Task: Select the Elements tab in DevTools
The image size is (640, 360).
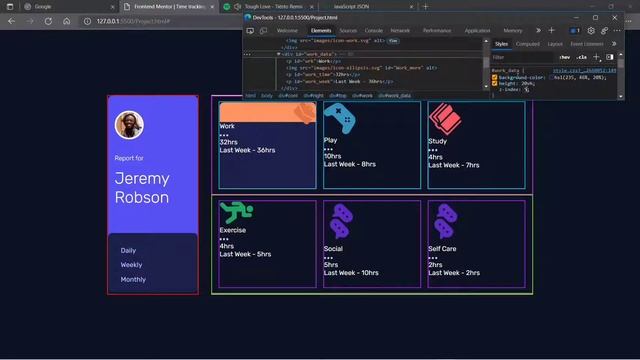Action: click(321, 31)
